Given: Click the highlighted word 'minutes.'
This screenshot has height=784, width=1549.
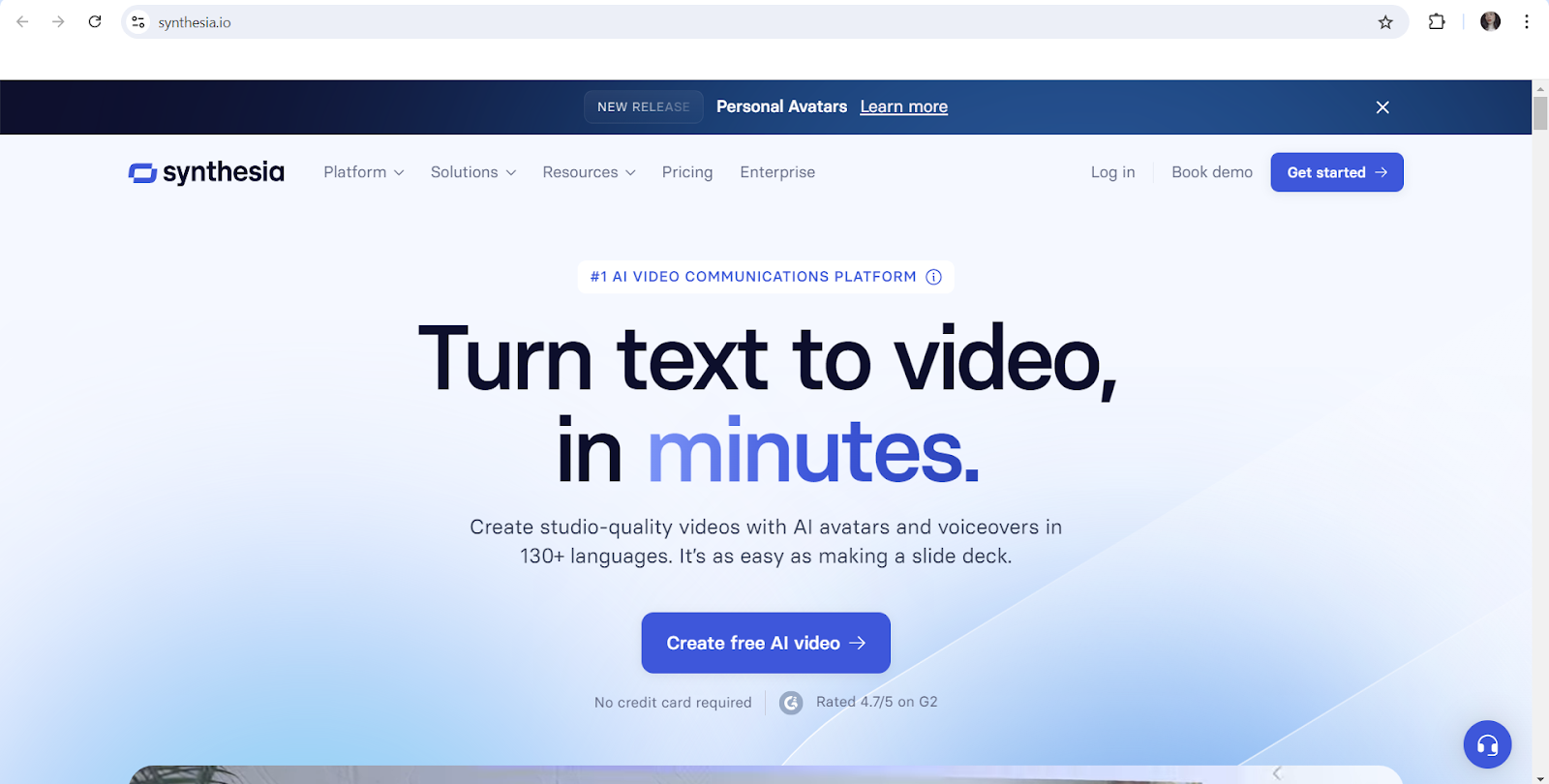Looking at the screenshot, I should tap(814, 451).
